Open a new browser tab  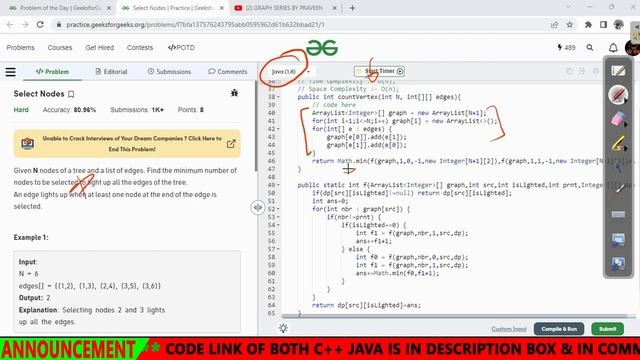[352, 8]
